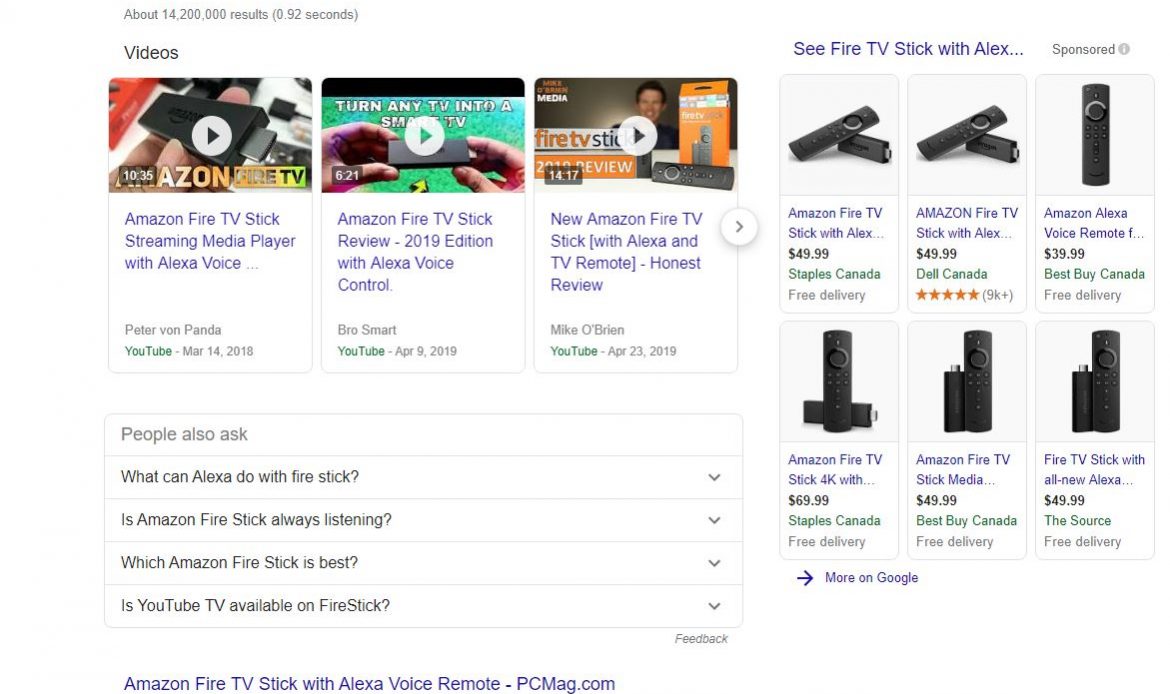Open the PCMag.com Fire TV Stick result
The height and width of the screenshot is (694, 1170).
click(x=369, y=684)
